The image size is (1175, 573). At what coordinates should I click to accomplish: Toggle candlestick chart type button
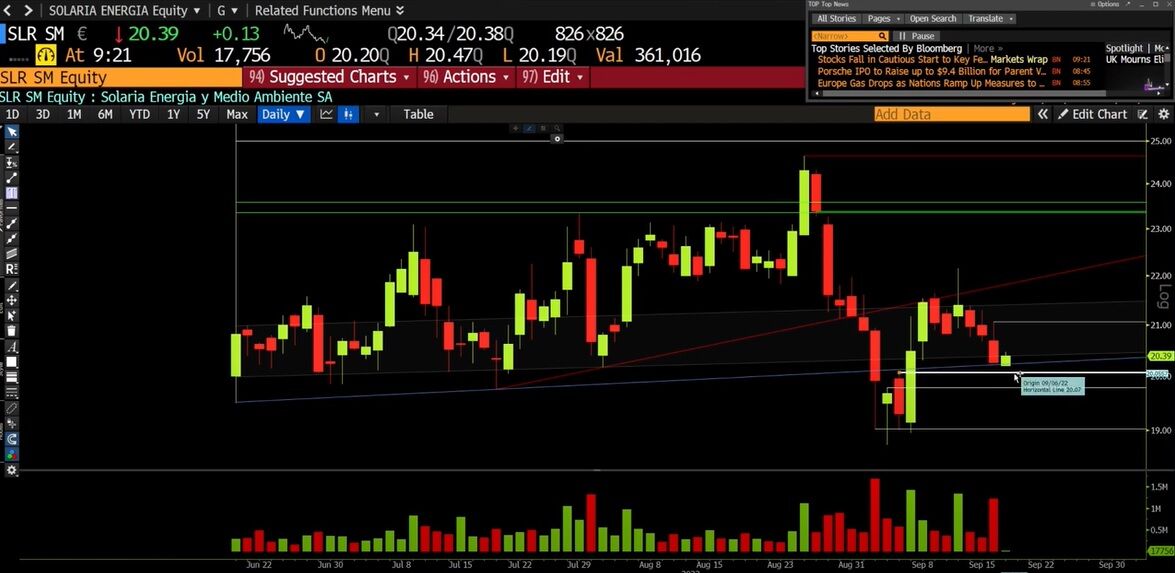pyautogui.click(x=348, y=114)
